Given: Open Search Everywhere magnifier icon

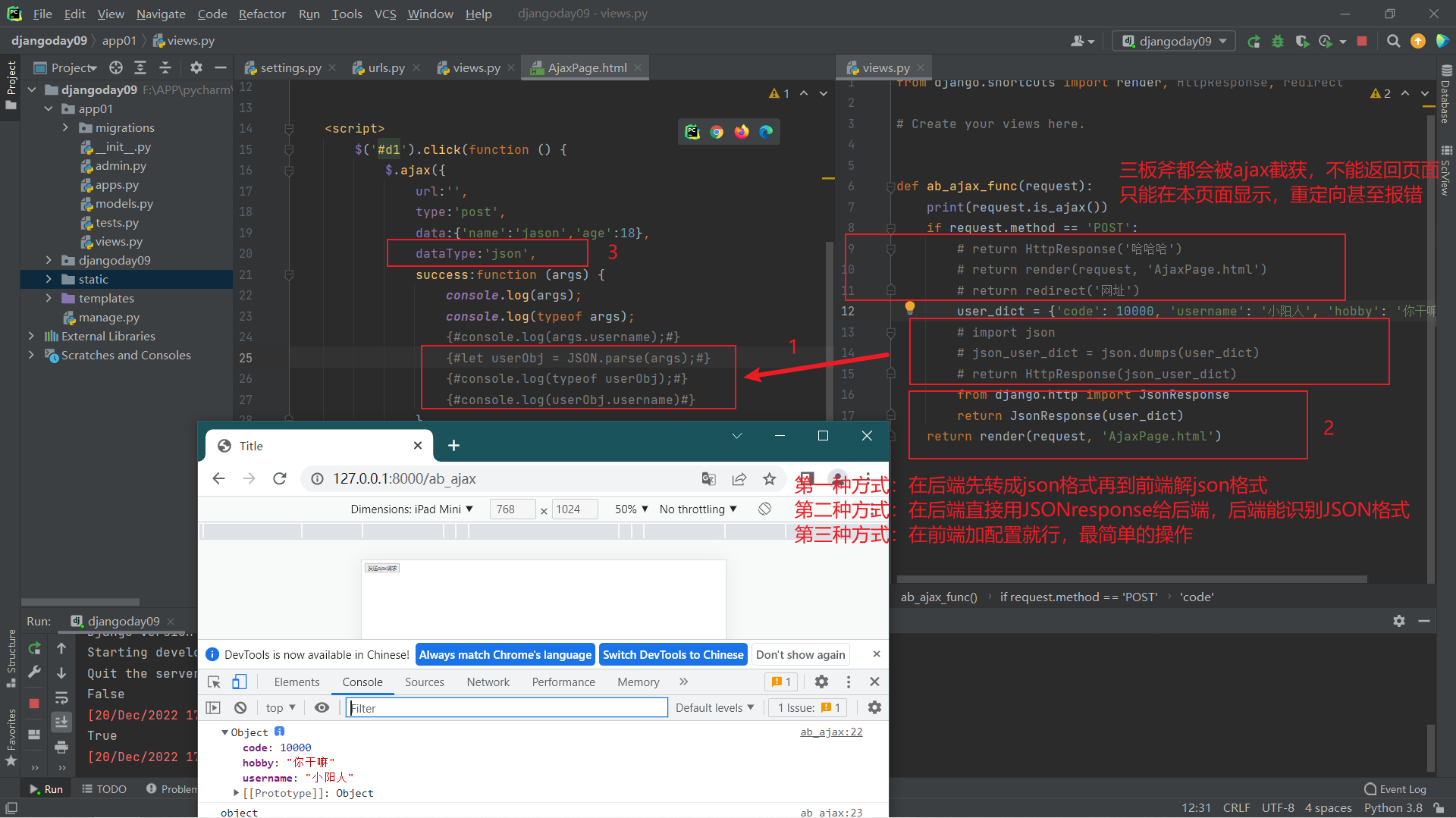Looking at the screenshot, I should point(1393,41).
